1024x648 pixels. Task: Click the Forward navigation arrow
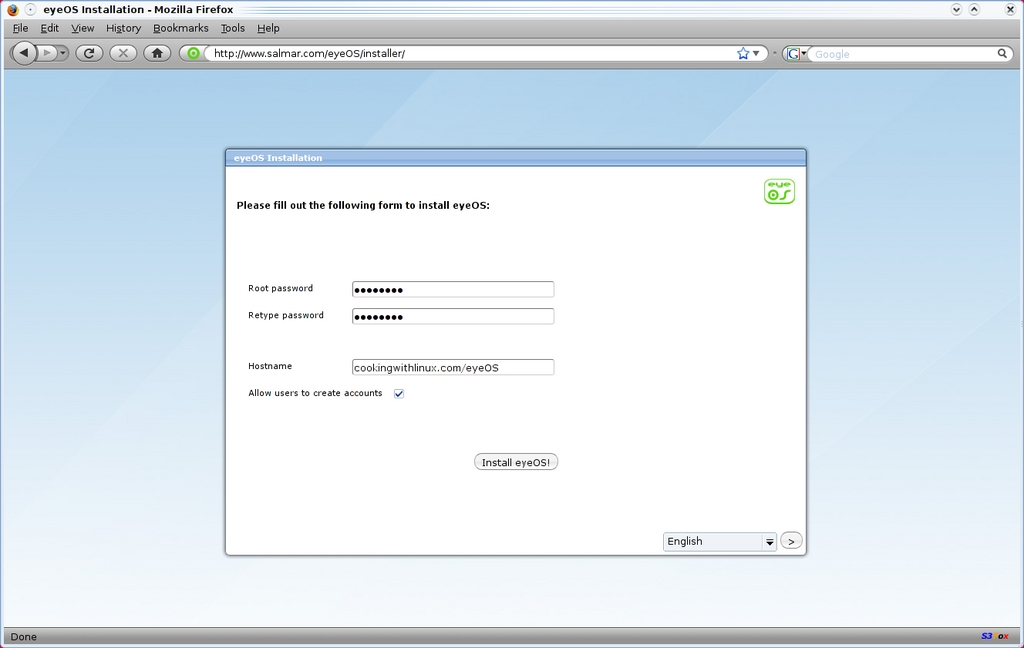coord(47,53)
